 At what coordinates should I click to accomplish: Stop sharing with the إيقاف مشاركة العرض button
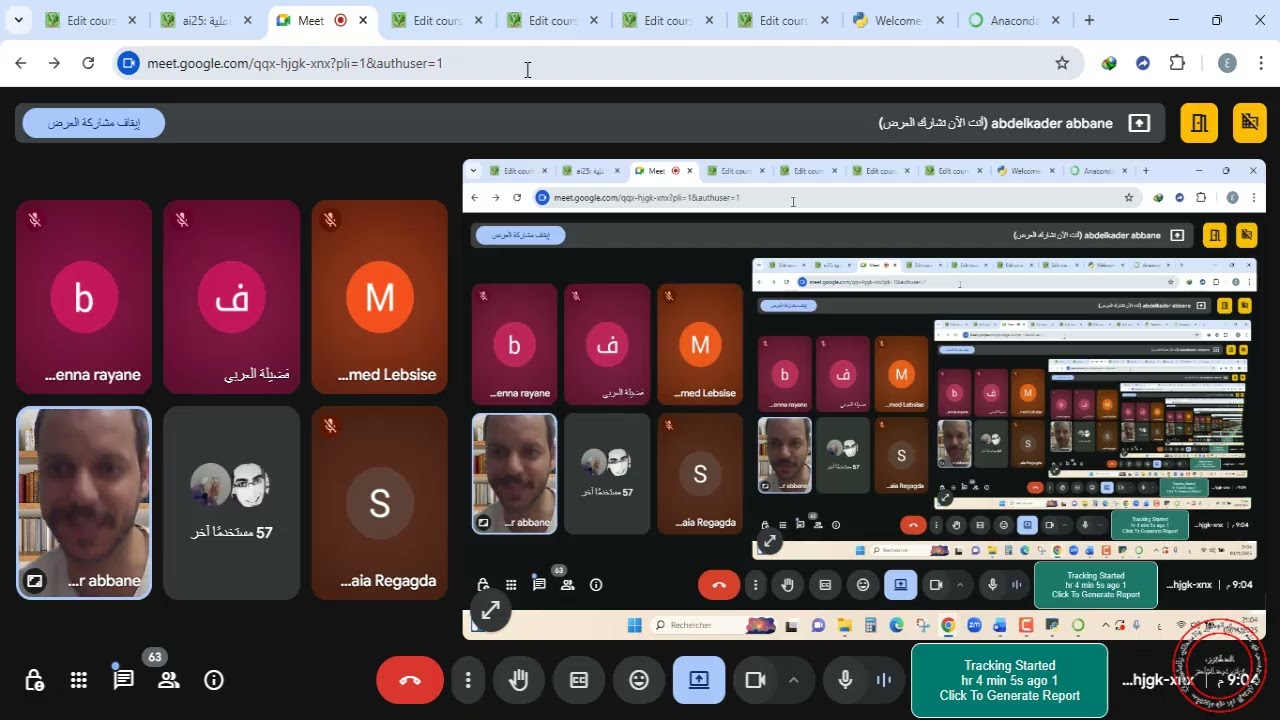94,123
